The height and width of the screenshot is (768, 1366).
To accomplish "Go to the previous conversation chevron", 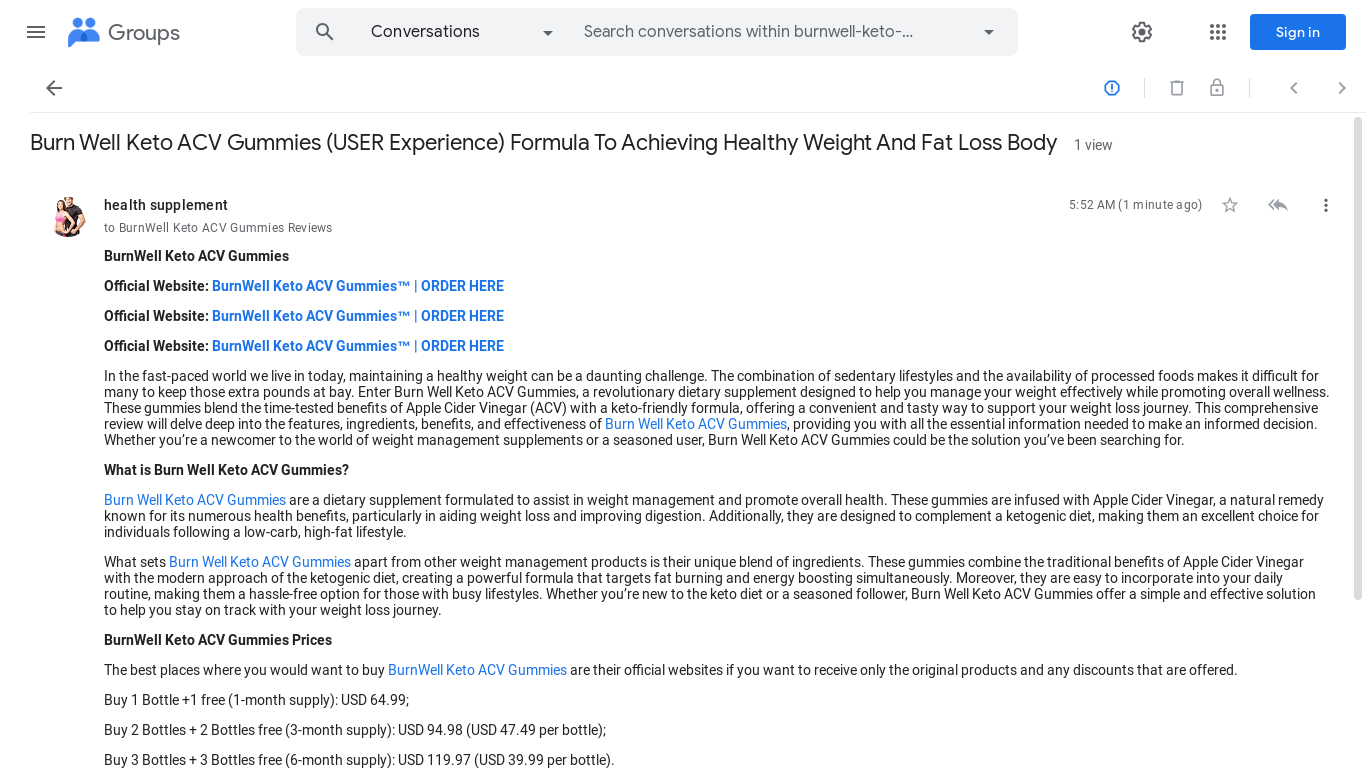I will (1294, 88).
